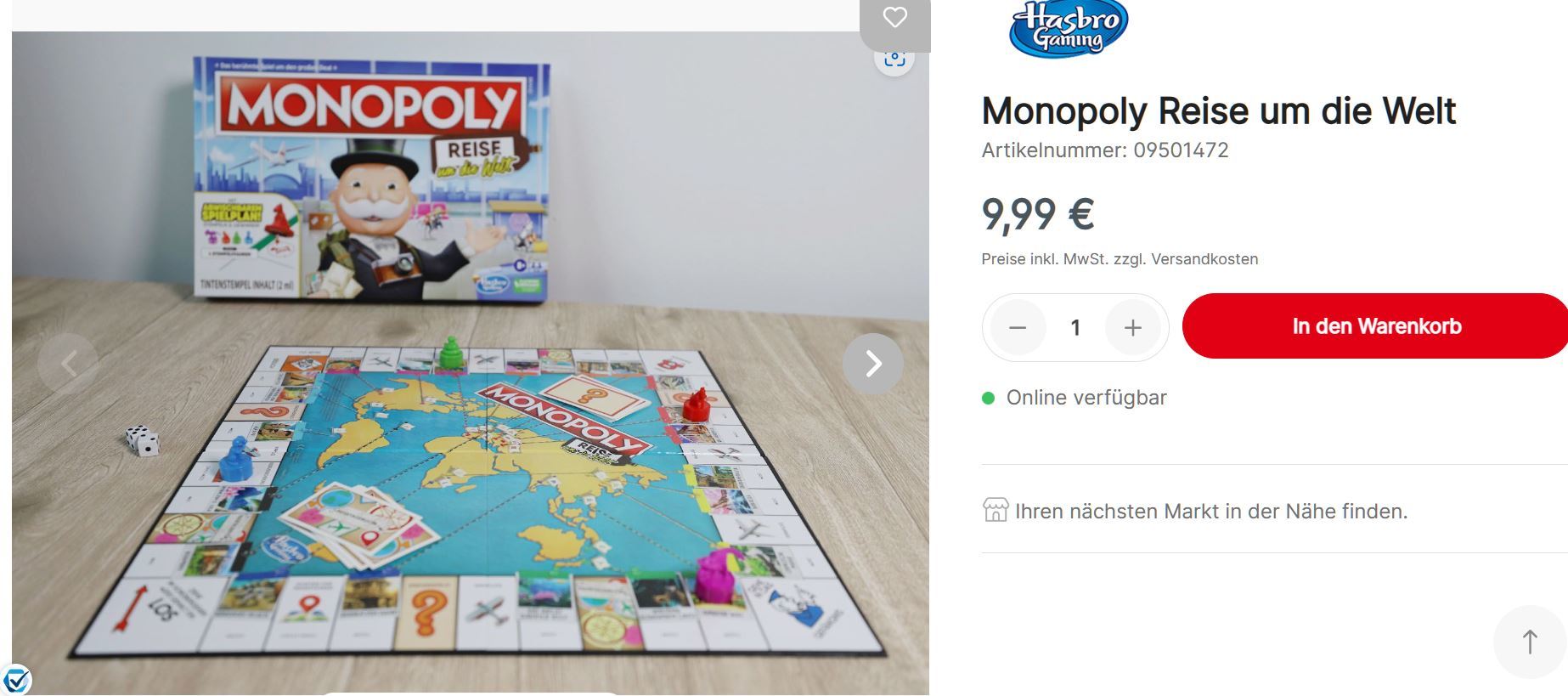Click the quantity field showing 1
This screenshot has height=696, width=1568.
1075,327
